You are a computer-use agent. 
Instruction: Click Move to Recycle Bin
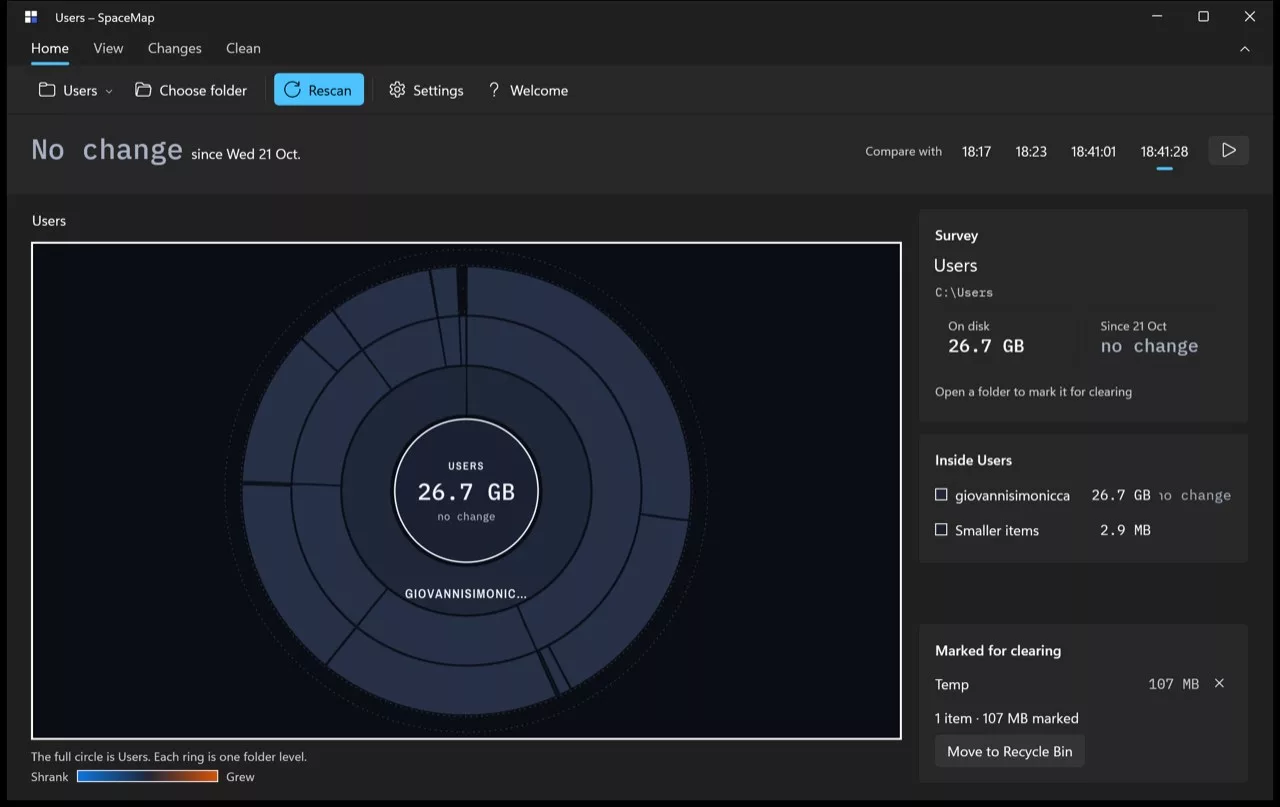click(1009, 752)
